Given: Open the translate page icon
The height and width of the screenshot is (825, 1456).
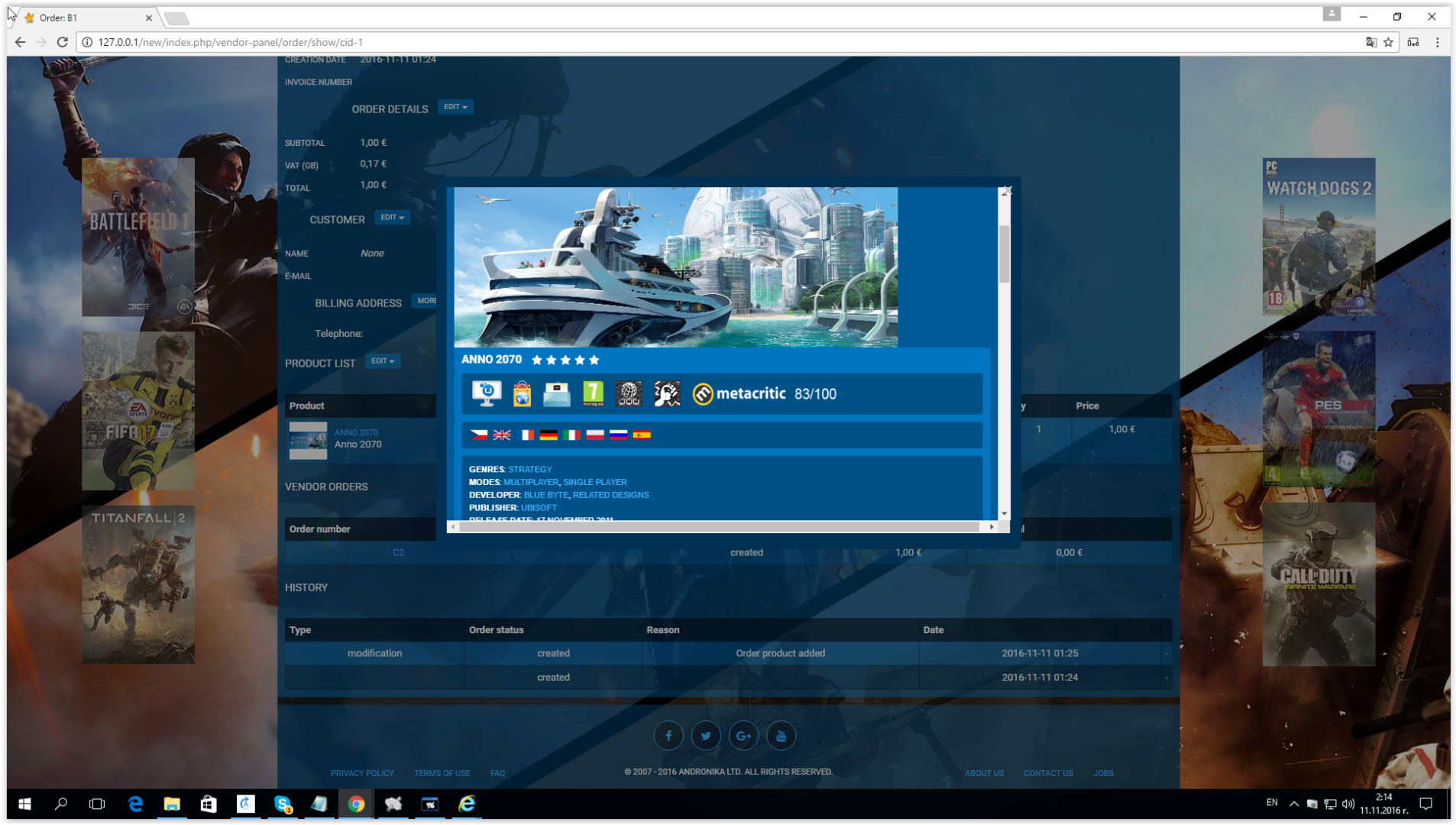Looking at the screenshot, I should 1371,42.
